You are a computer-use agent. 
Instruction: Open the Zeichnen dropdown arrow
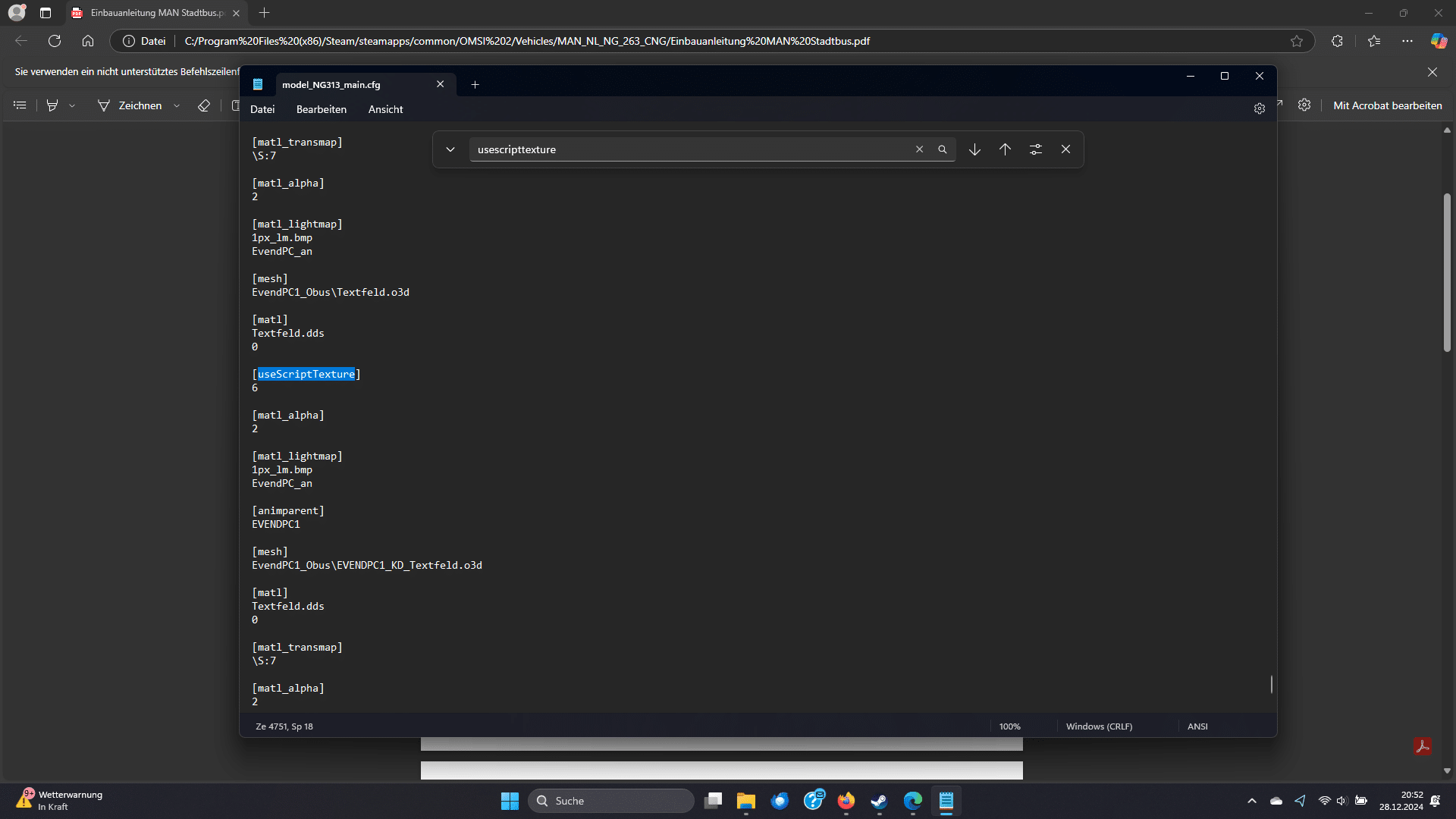177,105
